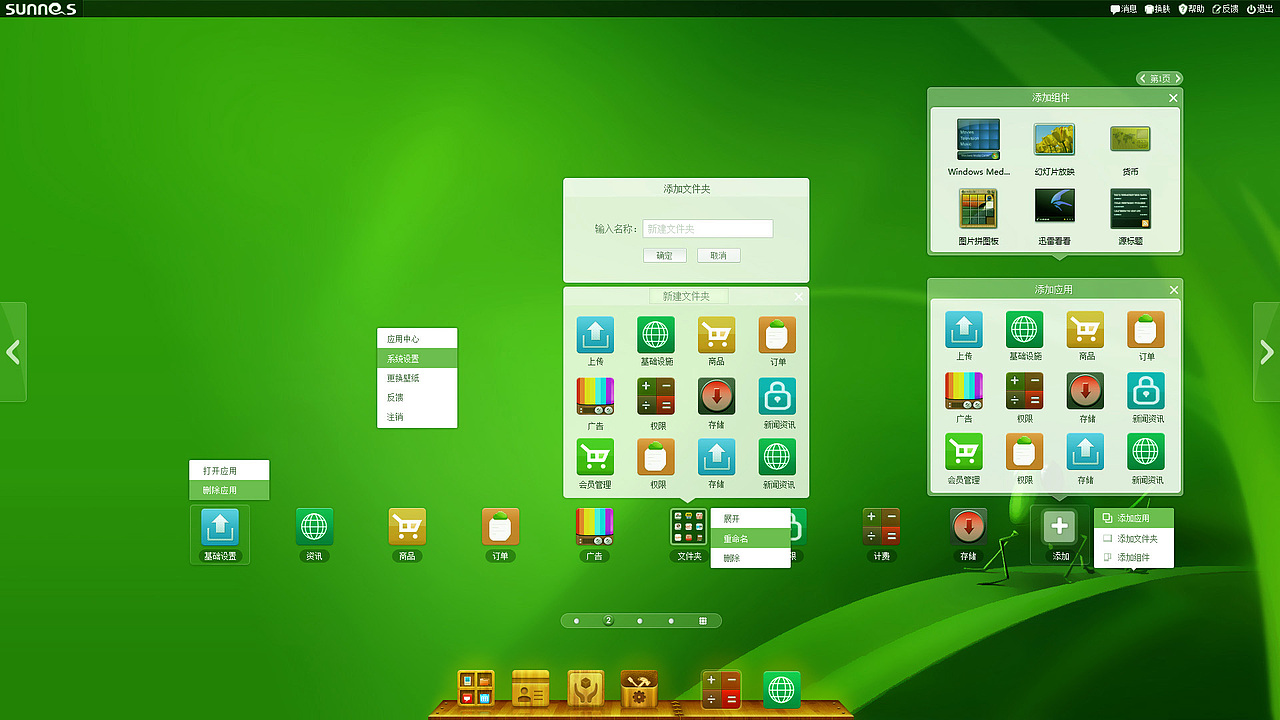This screenshot has height=720, width=1280.
Task: Open 订单 inside the 新建文件夹 folder
Action: [777, 336]
